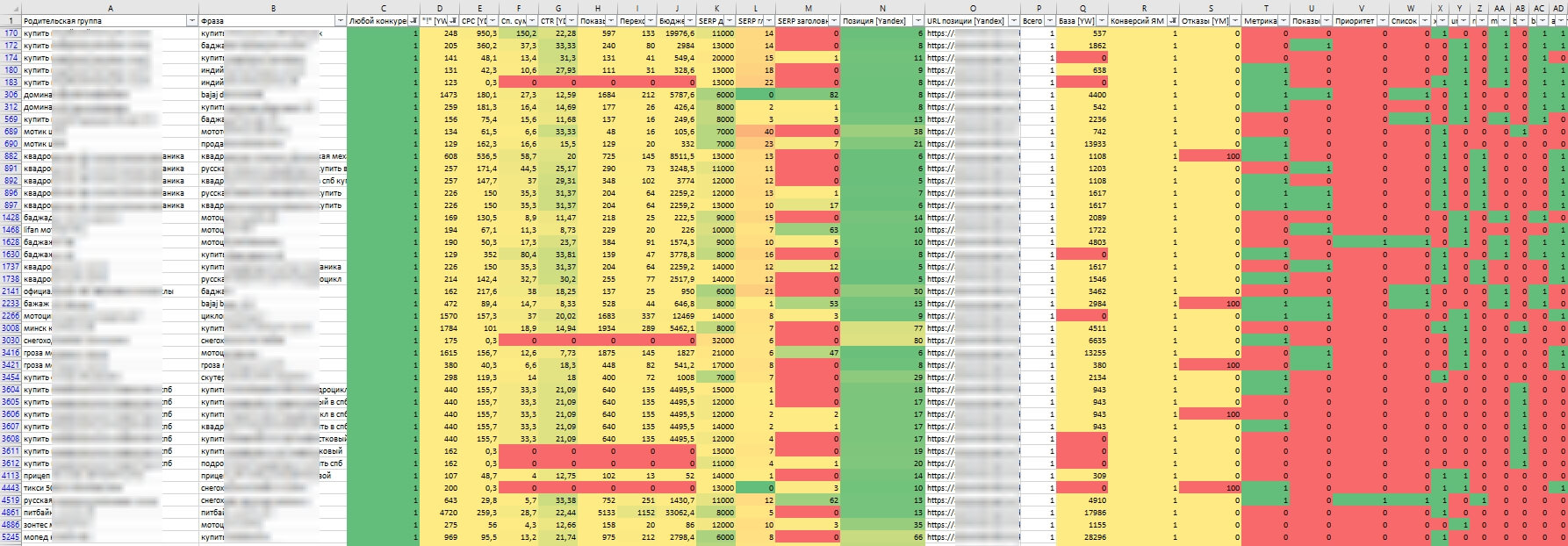Image resolution: width=1568 pixels, height=546 pixels.
Task: Open the Позиция [Yandex] filter dropdown
Action: coord(918,21)
